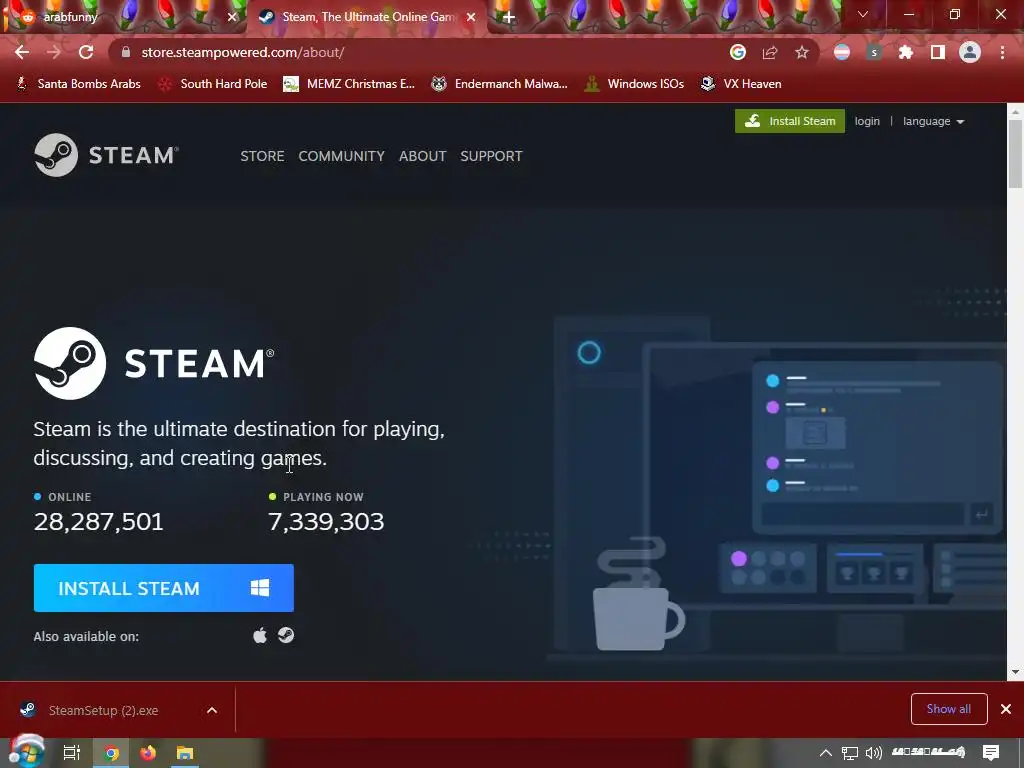Click the Chrome taskbar icon

pyautogui.click(x=112, y=753)
